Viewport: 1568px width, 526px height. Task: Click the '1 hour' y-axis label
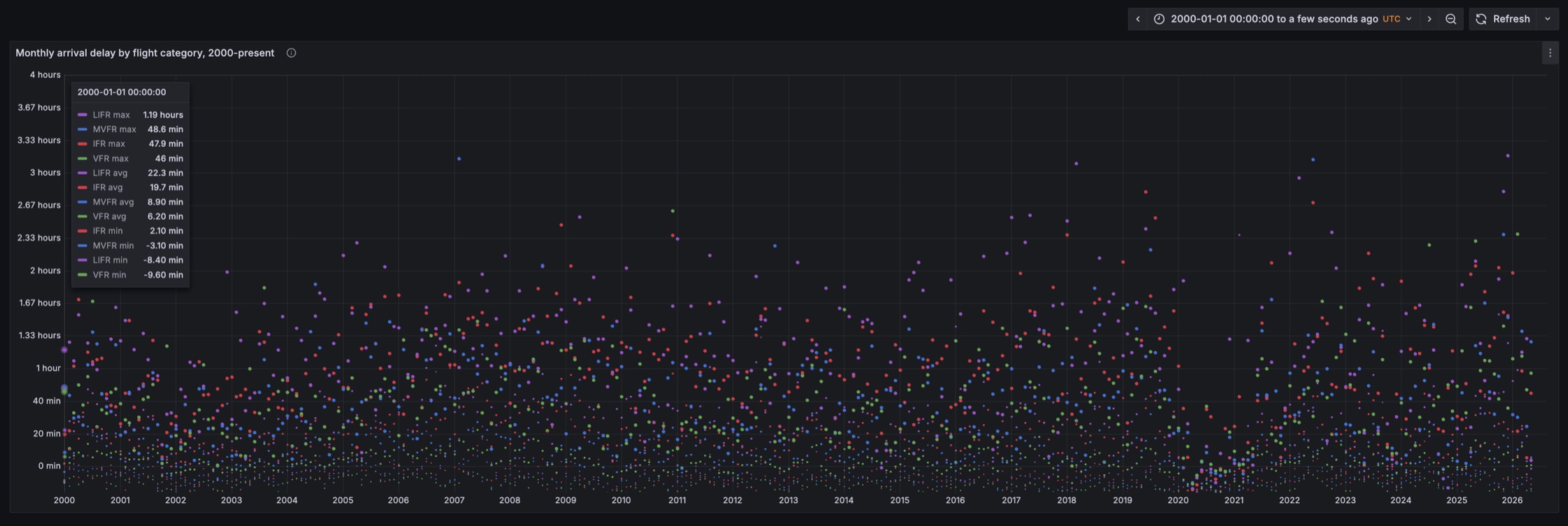pos(48,368)
